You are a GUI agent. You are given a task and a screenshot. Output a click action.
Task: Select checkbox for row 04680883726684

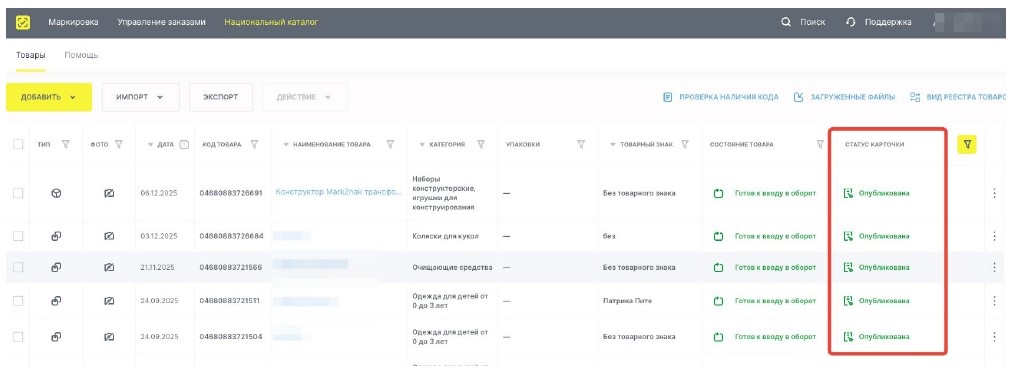tap(18, 236)
